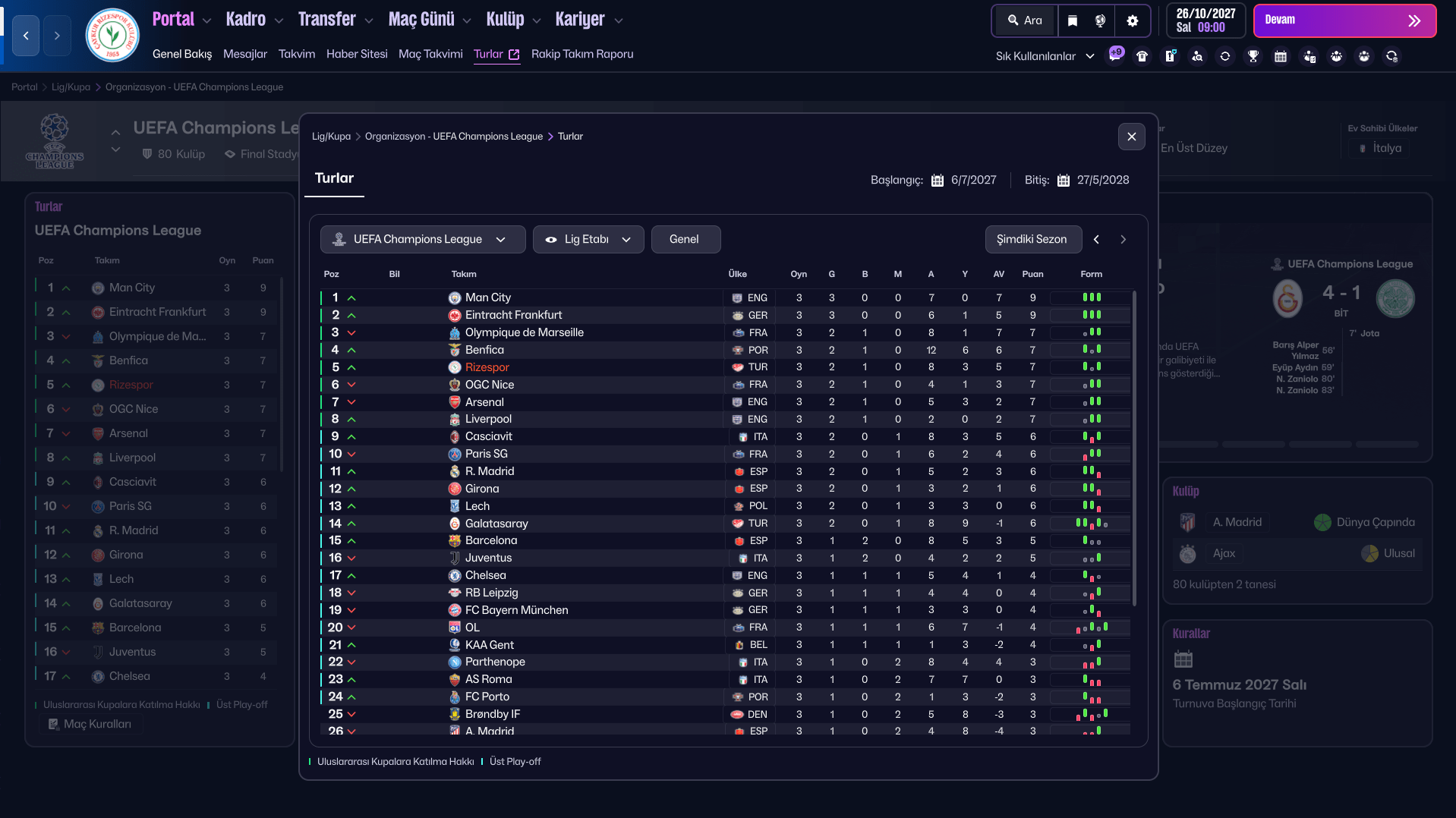Open the messages icon with +9 badge
This screenshot has height=818, width=1456.
click(x=1114, y=56)
